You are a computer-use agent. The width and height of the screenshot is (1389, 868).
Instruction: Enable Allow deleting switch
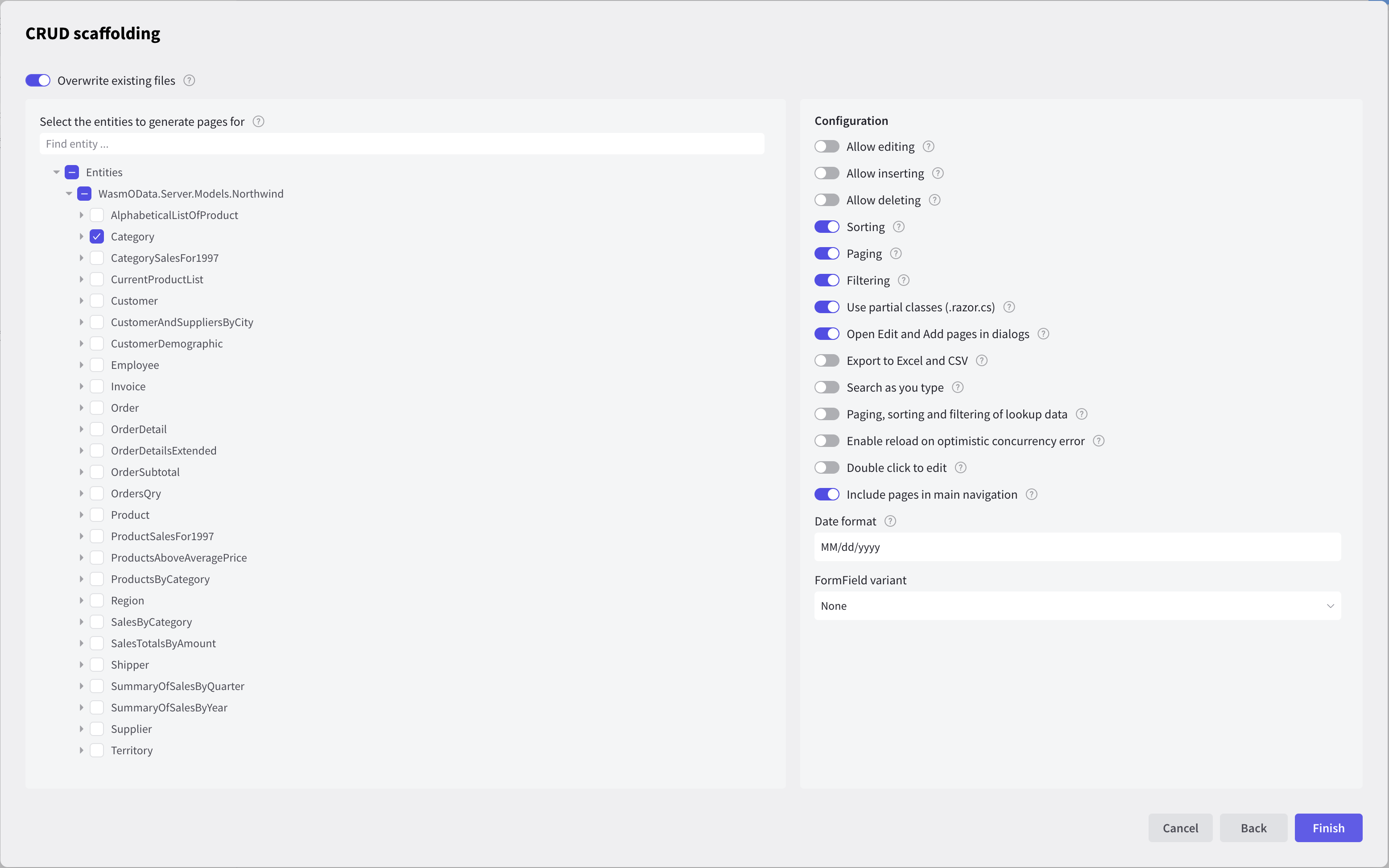(827, 200)
